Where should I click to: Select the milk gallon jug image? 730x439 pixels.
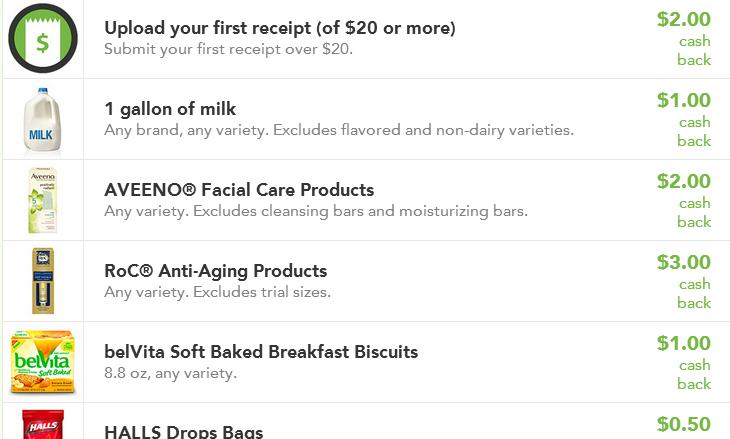[42, 120]
